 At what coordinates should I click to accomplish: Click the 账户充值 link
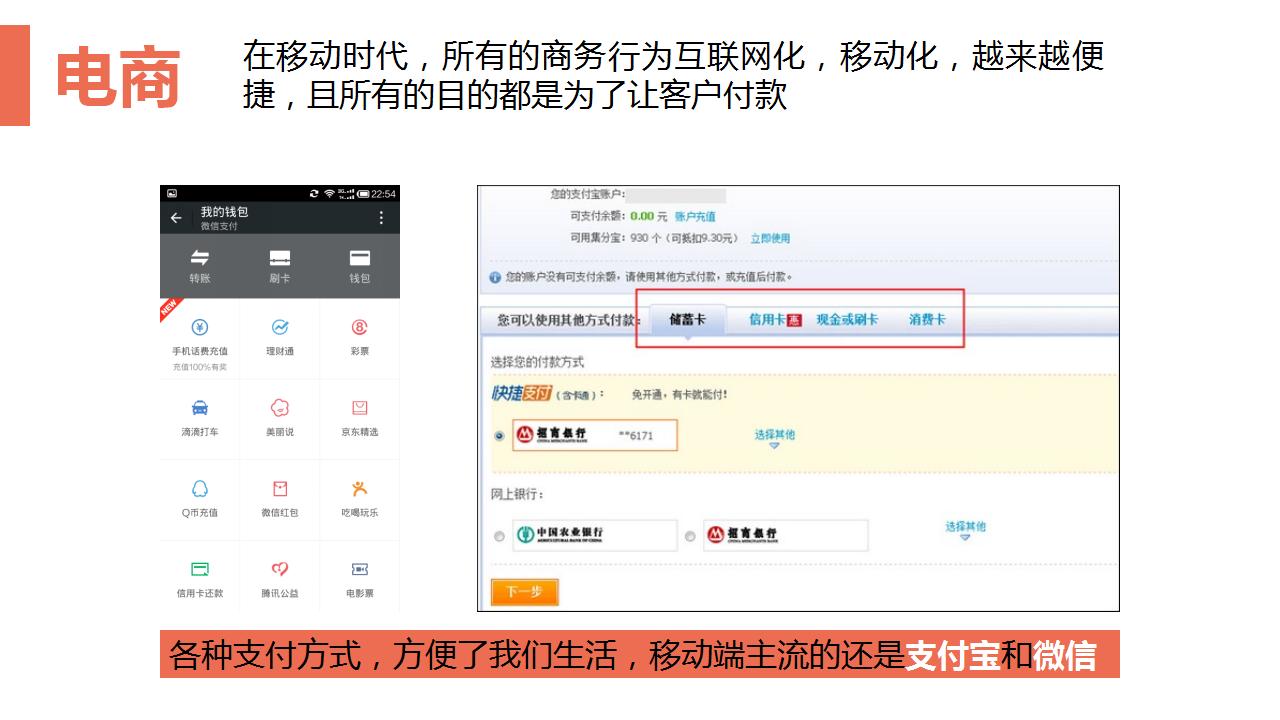(x=695, y=216)
